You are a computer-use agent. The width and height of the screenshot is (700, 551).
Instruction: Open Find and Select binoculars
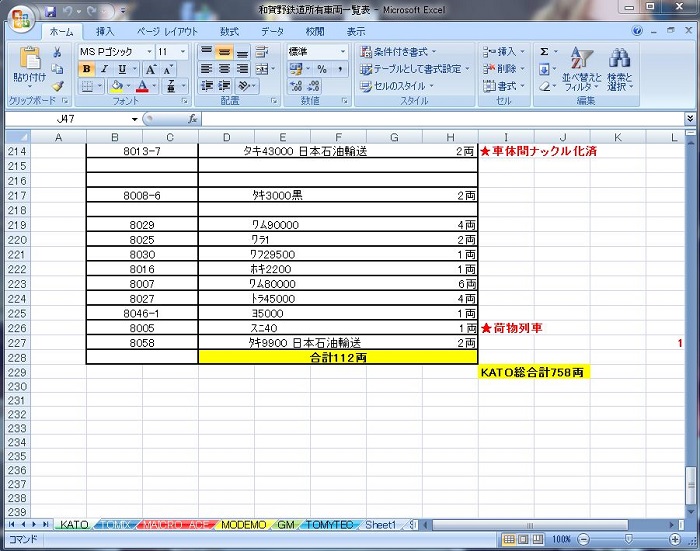(x=620, y=69)
